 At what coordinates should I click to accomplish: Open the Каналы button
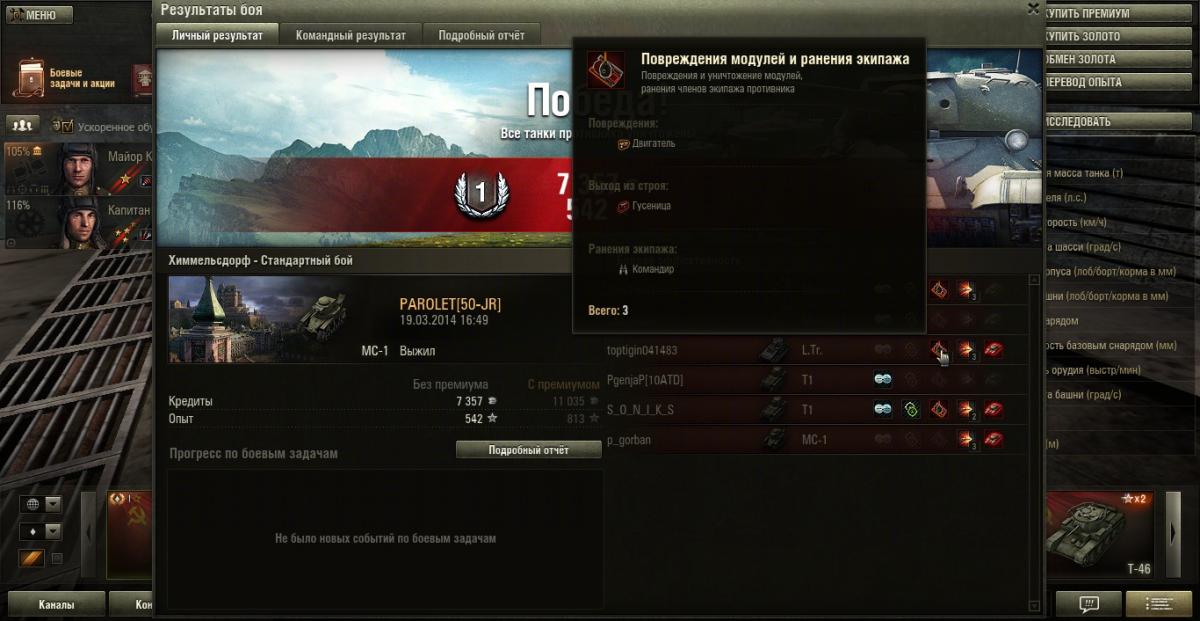point(56,604)
